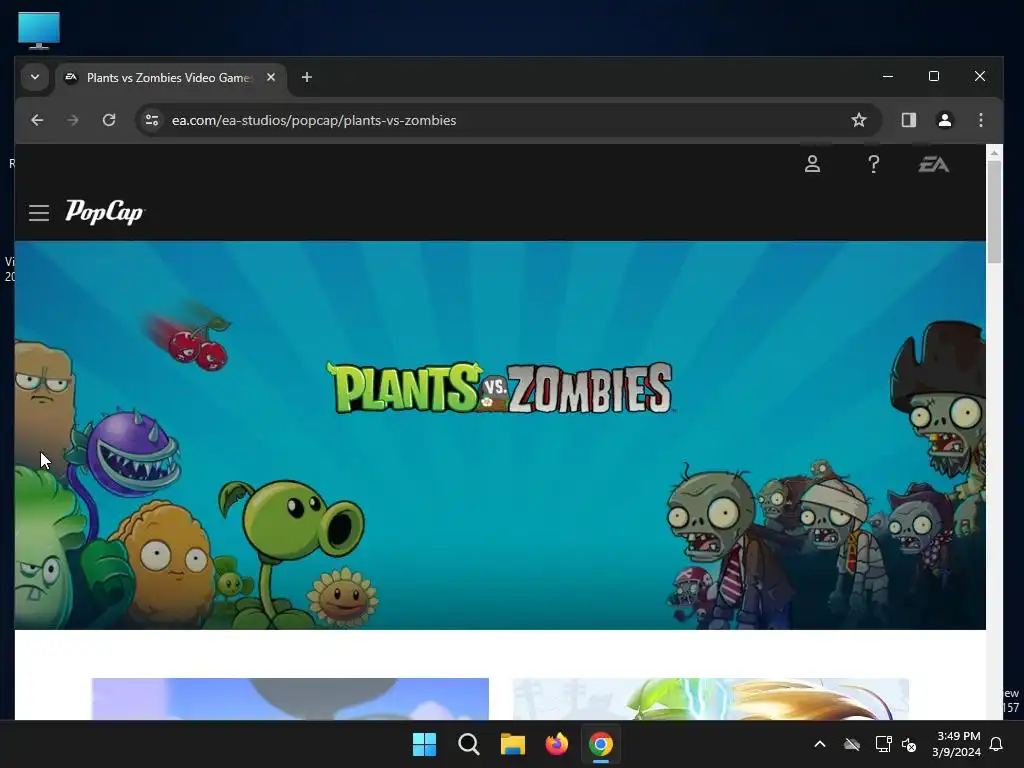Click the PopCap logo
The width and height of the screenshot is (1024, 768).
(x=104, y=212)
